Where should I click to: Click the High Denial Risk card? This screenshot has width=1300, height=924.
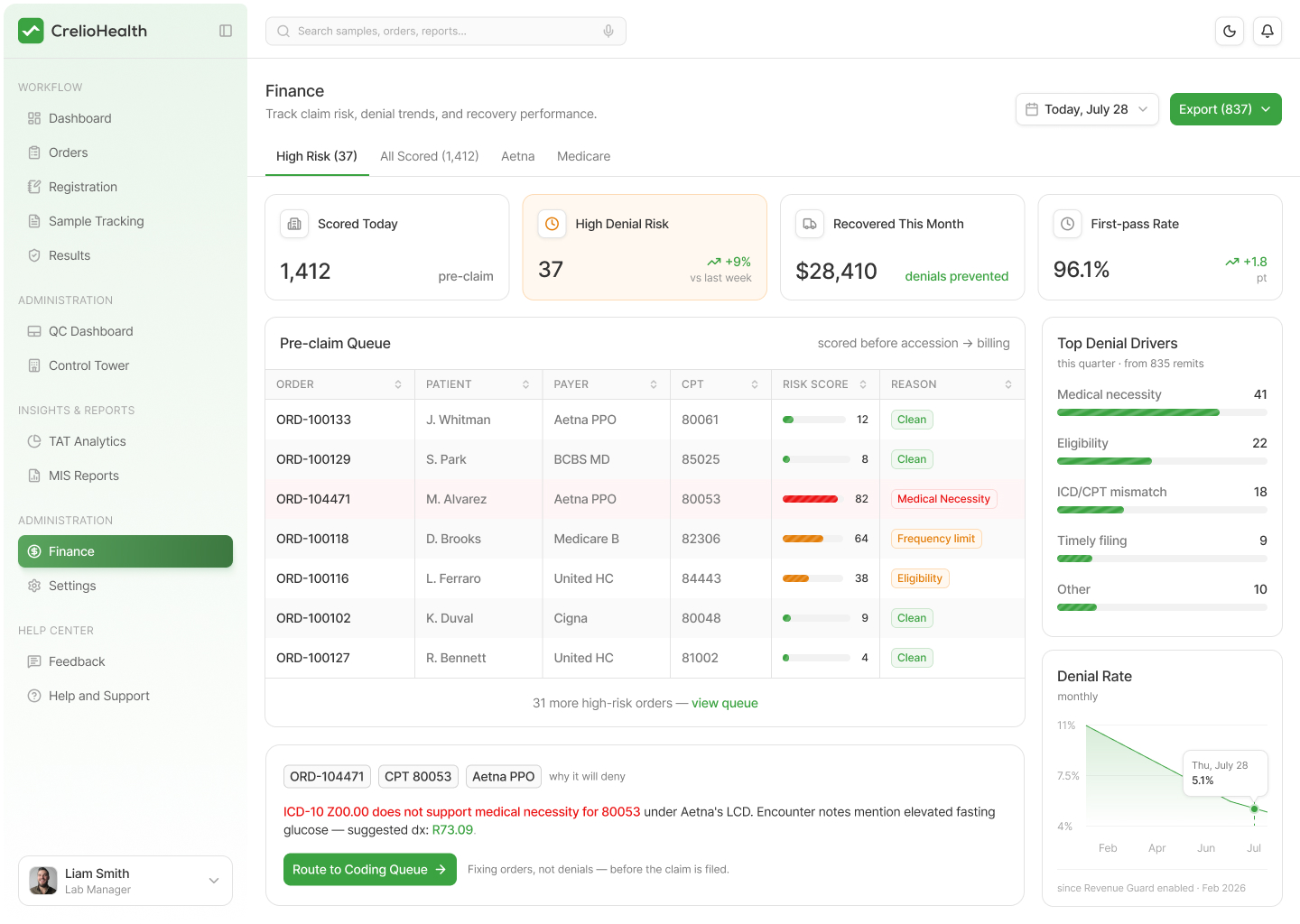pyautogui.click(x=645, y=247)
